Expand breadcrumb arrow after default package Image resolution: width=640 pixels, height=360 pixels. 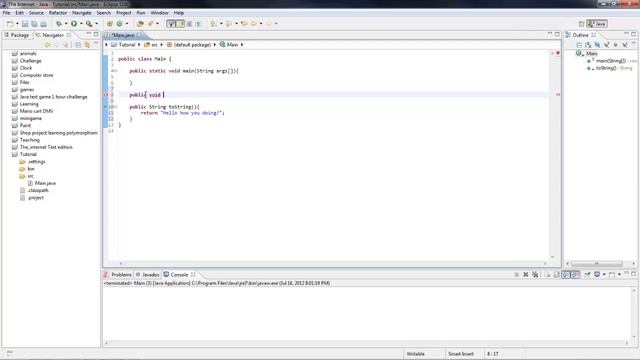215,44
